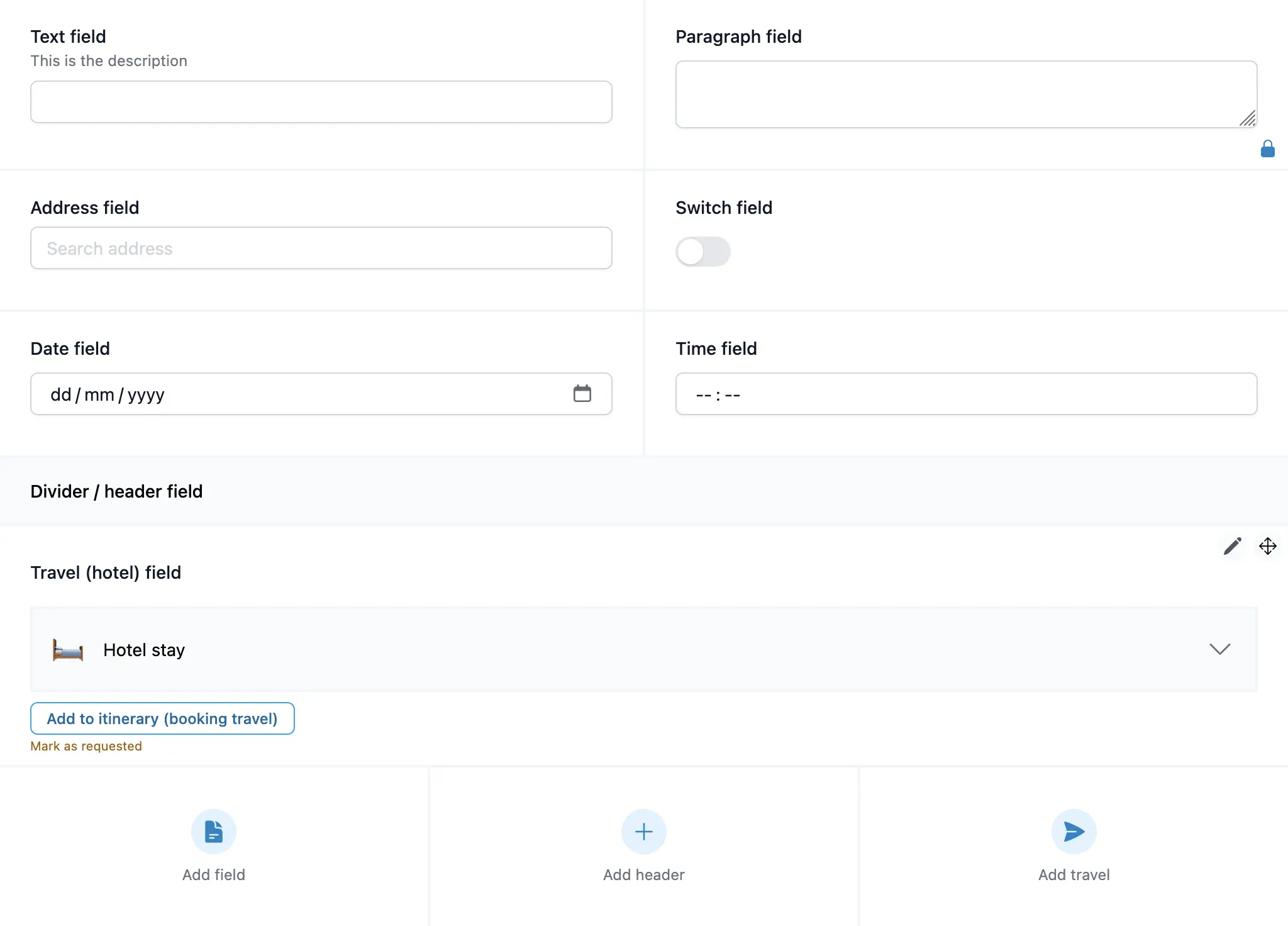
Task: Toggle the Switch field on
Action: 702,252
